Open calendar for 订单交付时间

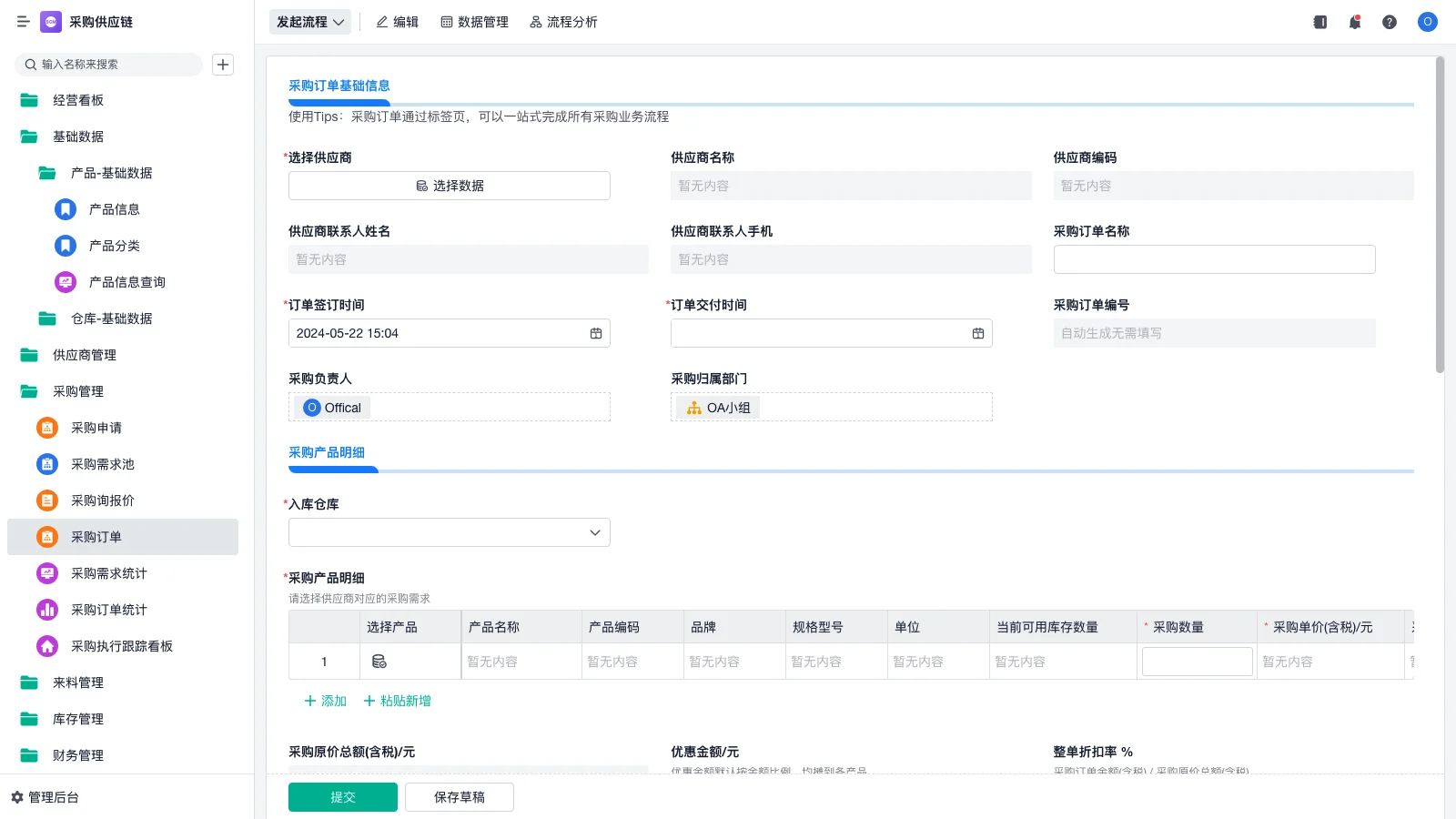click(978, 333)
